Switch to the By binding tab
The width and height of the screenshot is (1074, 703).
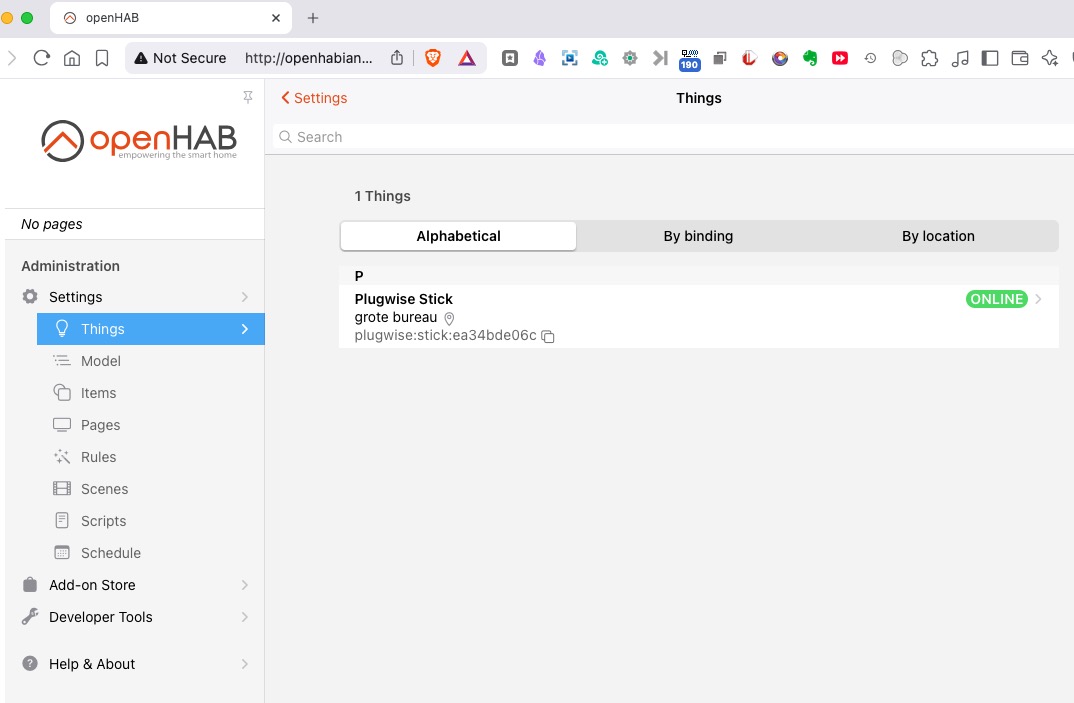[698, 236]
